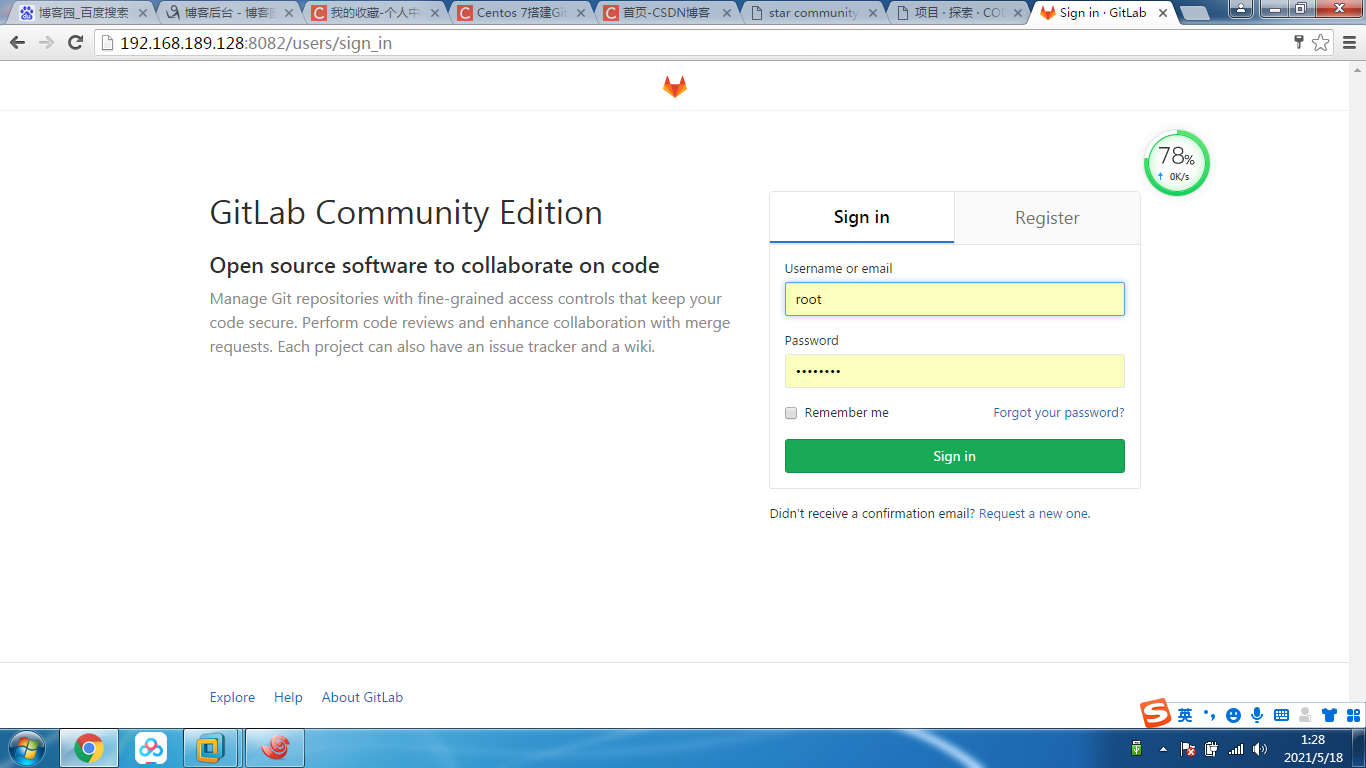Show hidden tray icons arrow
Viewport: 1366px width, 768px height.
click(1163, 748)
